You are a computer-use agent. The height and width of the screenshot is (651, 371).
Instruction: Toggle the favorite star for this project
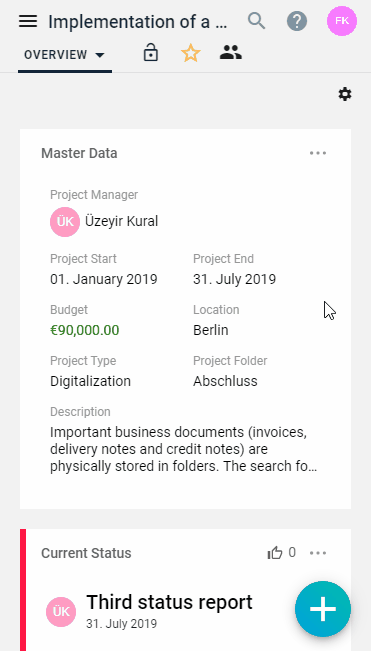(190, 54)
